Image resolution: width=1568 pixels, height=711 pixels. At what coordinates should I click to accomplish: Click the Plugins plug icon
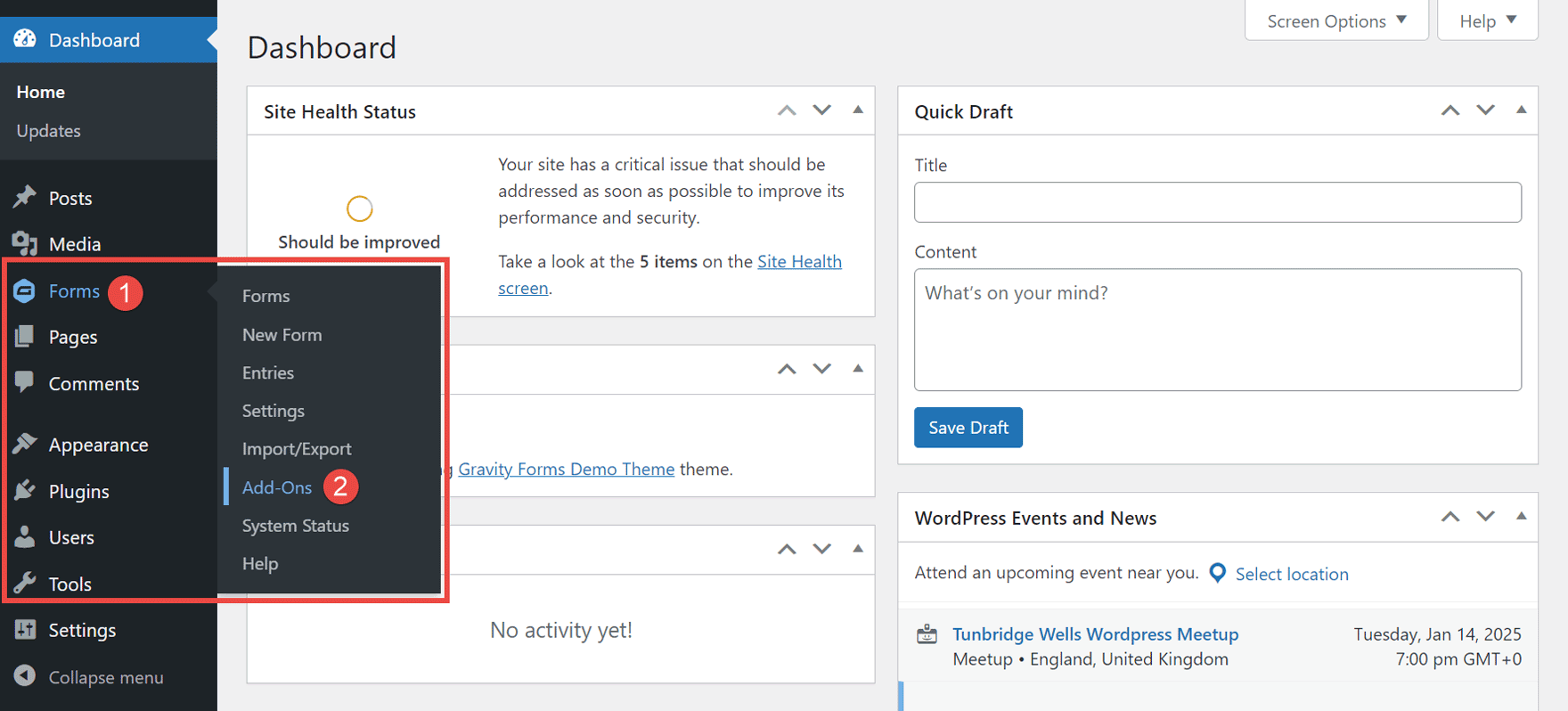25,491
